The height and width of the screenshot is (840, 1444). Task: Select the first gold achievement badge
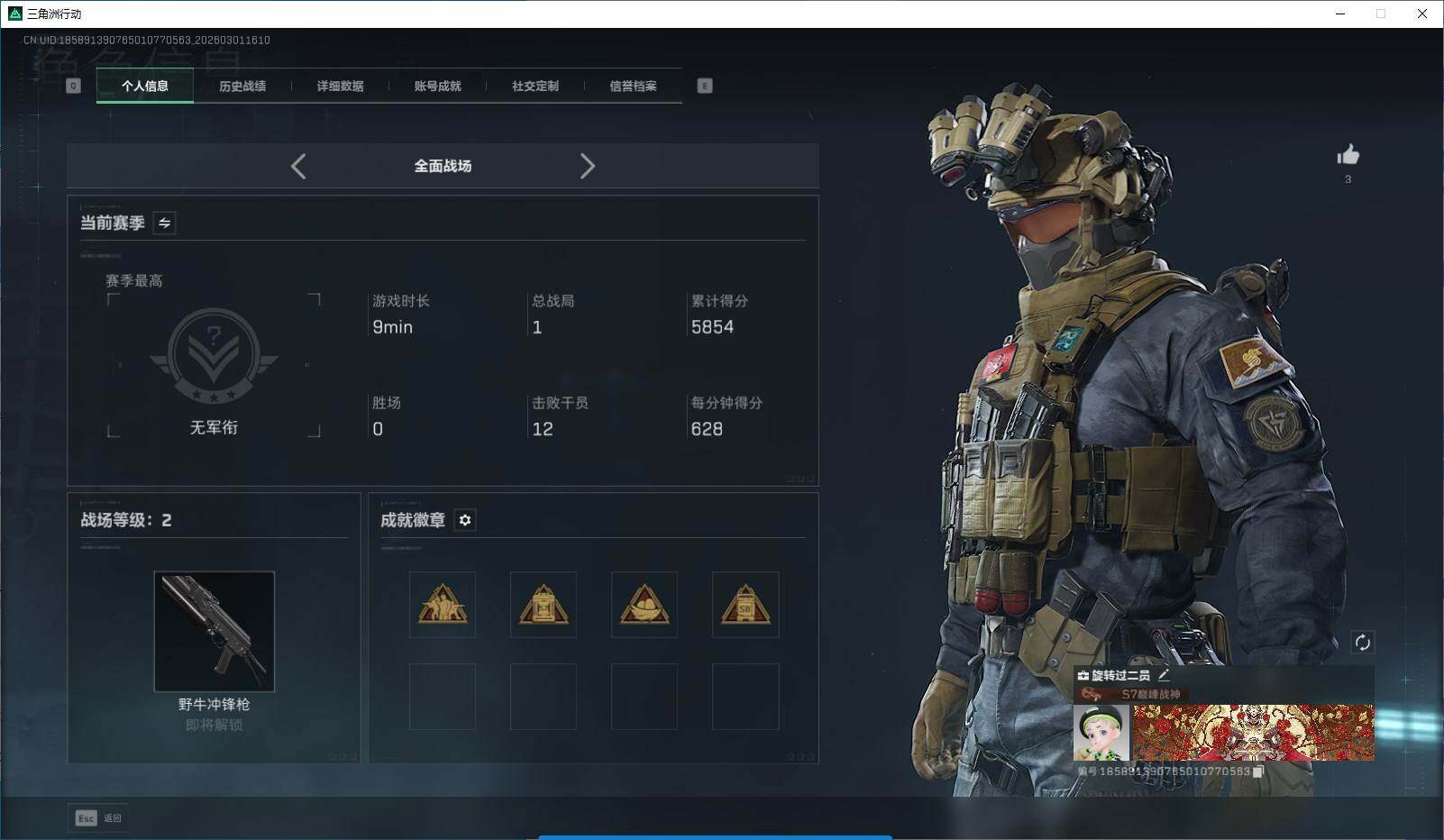pos(443,605)
